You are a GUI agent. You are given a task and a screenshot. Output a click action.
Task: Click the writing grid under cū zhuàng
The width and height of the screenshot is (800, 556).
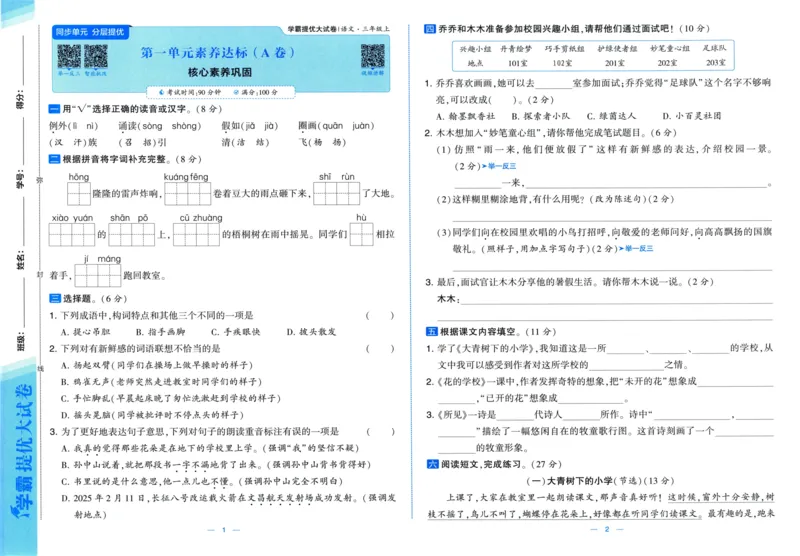point(196,235)
